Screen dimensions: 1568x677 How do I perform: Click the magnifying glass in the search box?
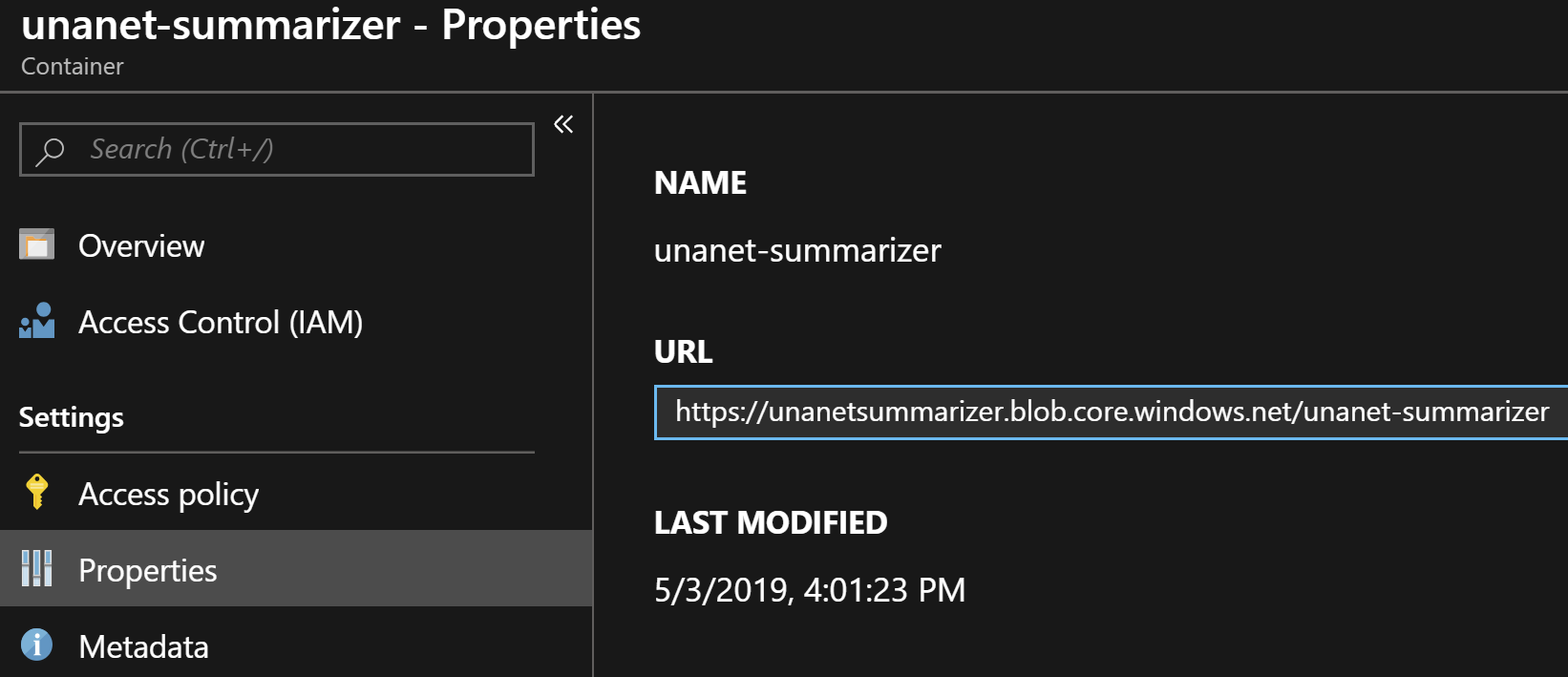coord(49,149)
